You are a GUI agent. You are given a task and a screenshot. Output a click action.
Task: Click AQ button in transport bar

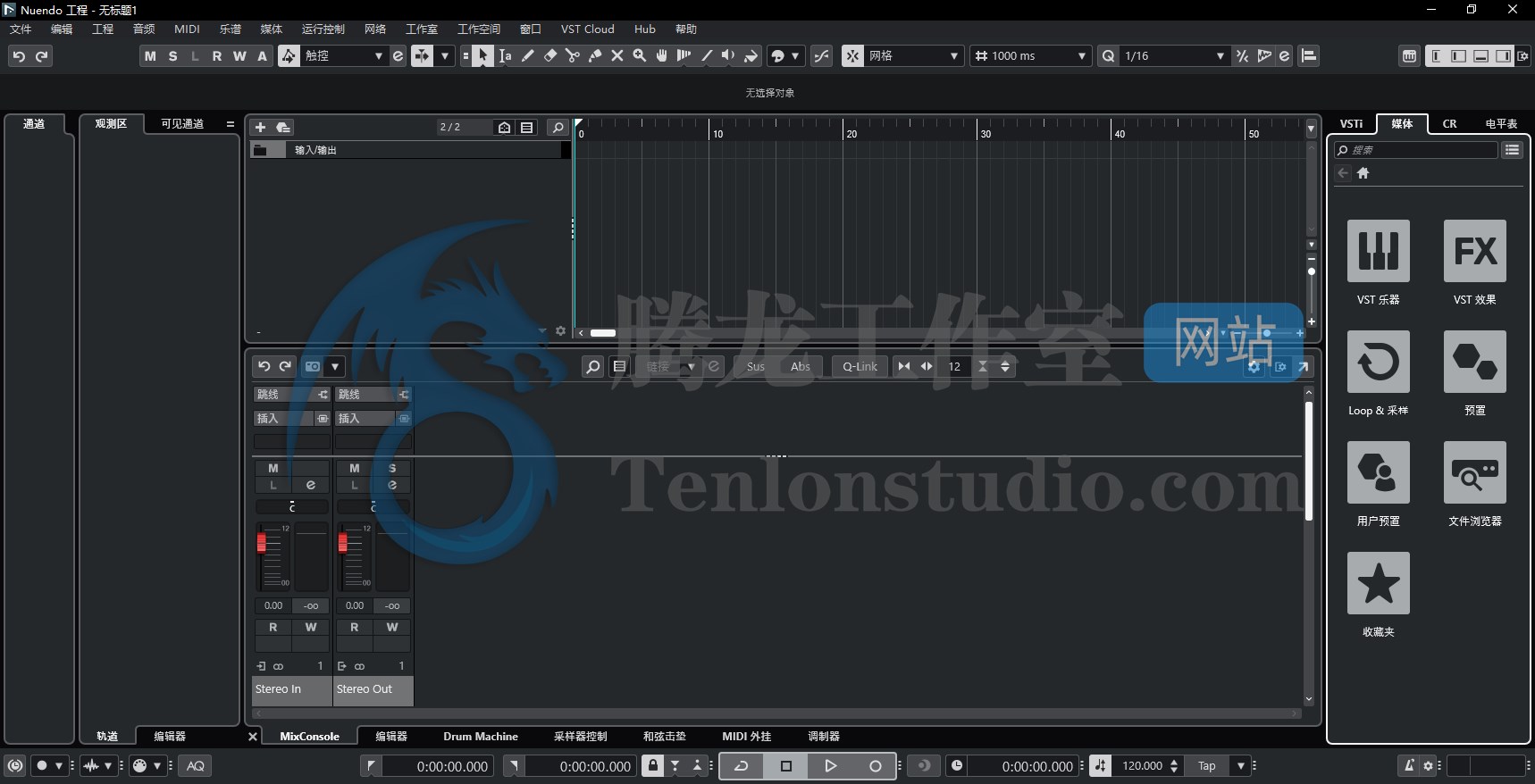[196, 765]
